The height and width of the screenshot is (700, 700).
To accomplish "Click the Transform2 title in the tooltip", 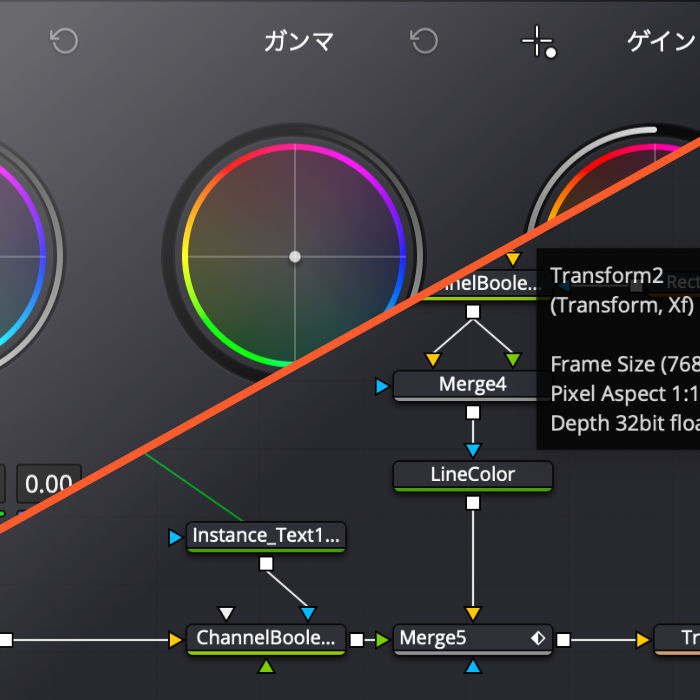I will point(607,276).
